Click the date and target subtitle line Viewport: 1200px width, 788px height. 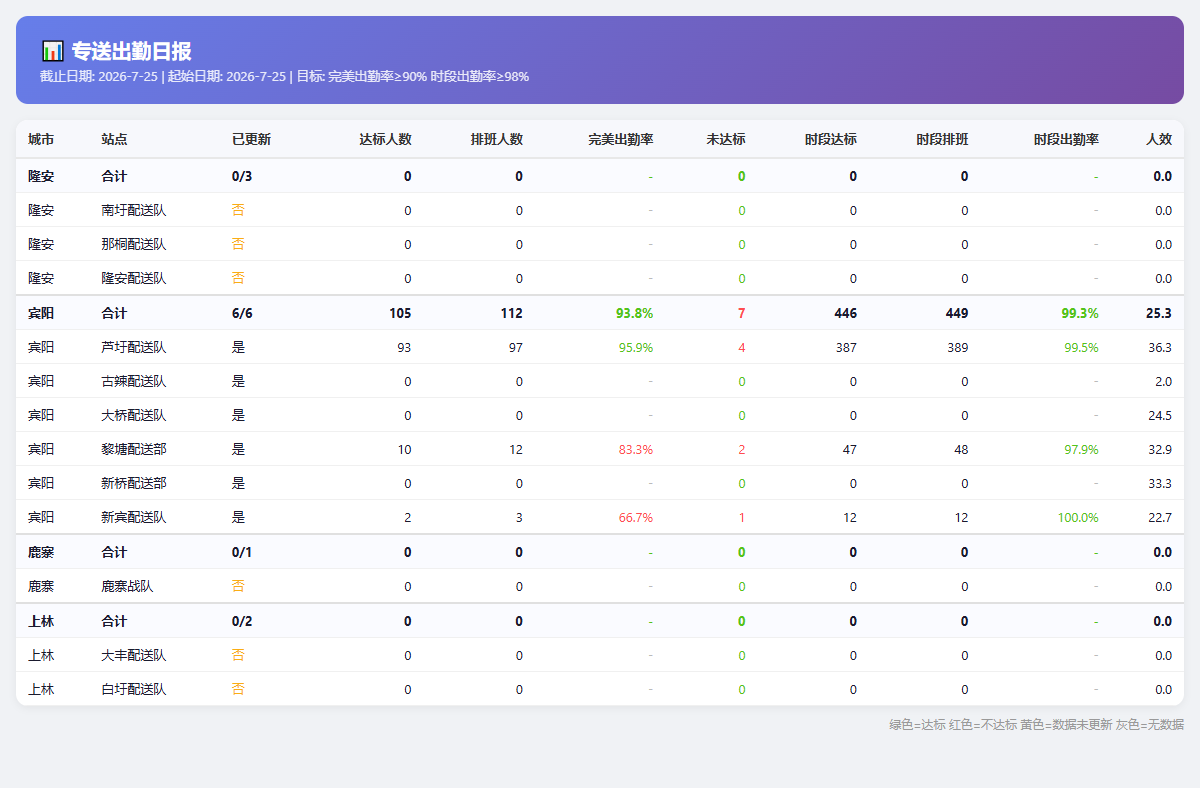tap(284, 77)
